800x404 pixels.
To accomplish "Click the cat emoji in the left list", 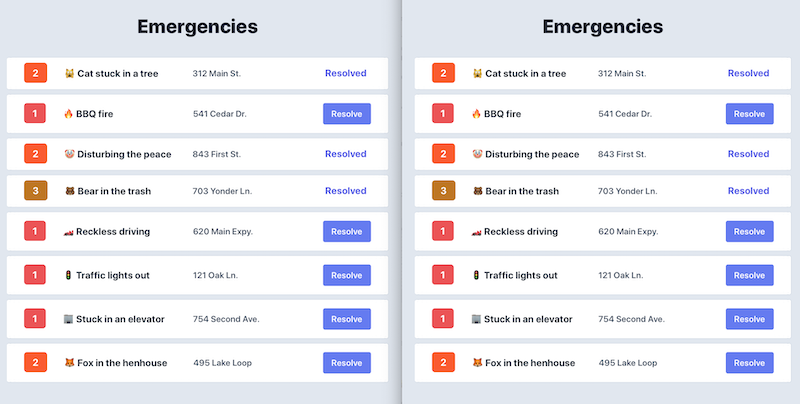I will tap(69, 73).
